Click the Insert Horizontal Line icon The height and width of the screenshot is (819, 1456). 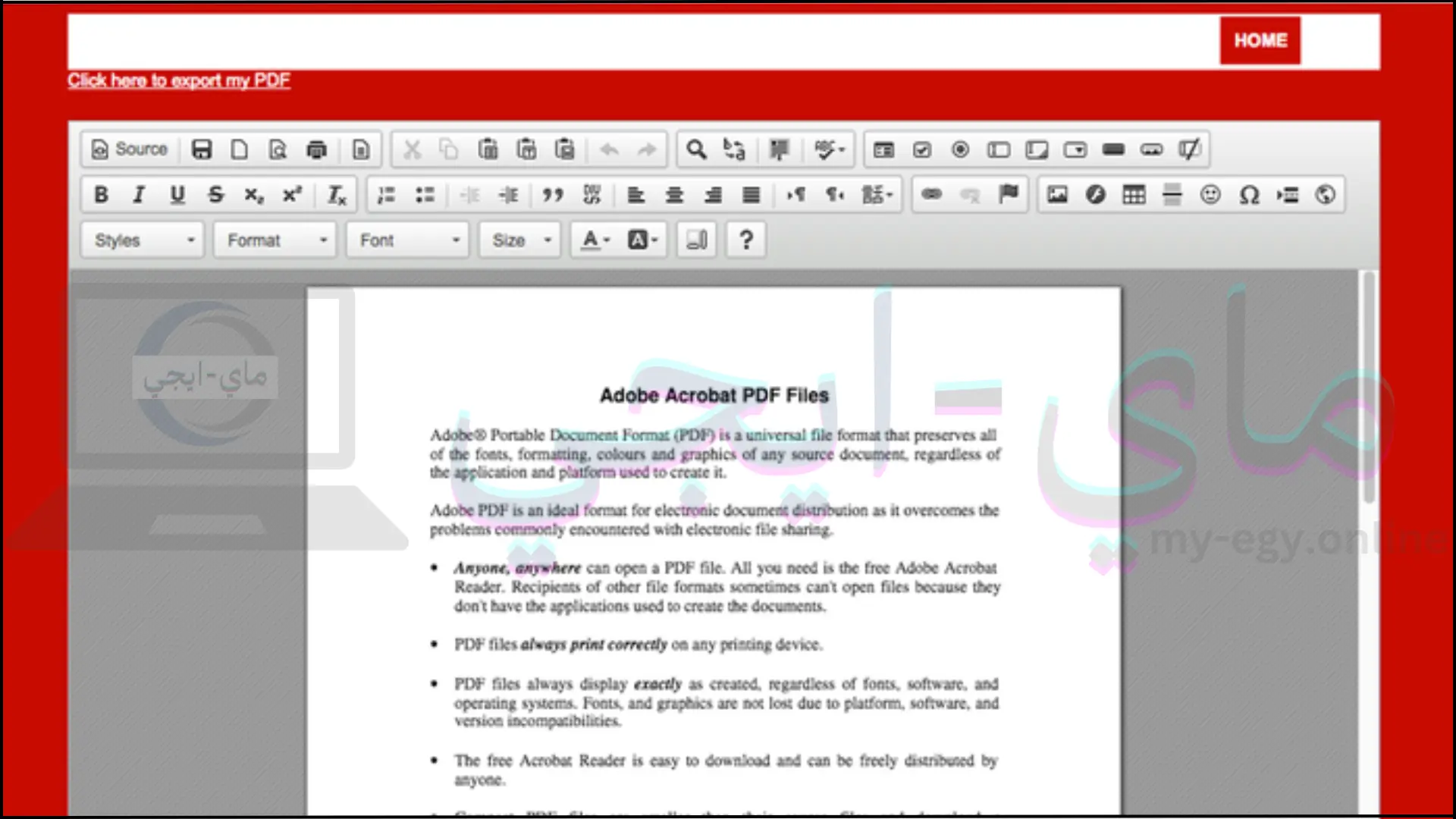tap(1172, 194)
